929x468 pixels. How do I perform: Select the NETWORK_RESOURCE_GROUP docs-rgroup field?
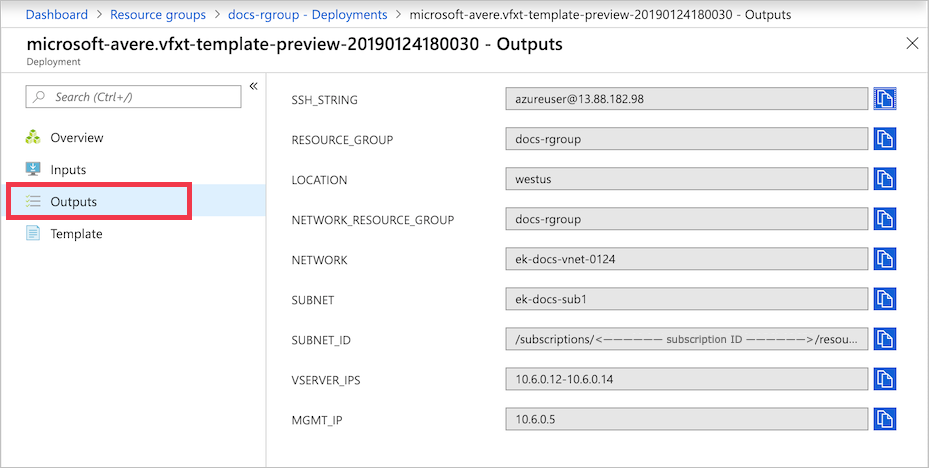[x=687, y=219]
